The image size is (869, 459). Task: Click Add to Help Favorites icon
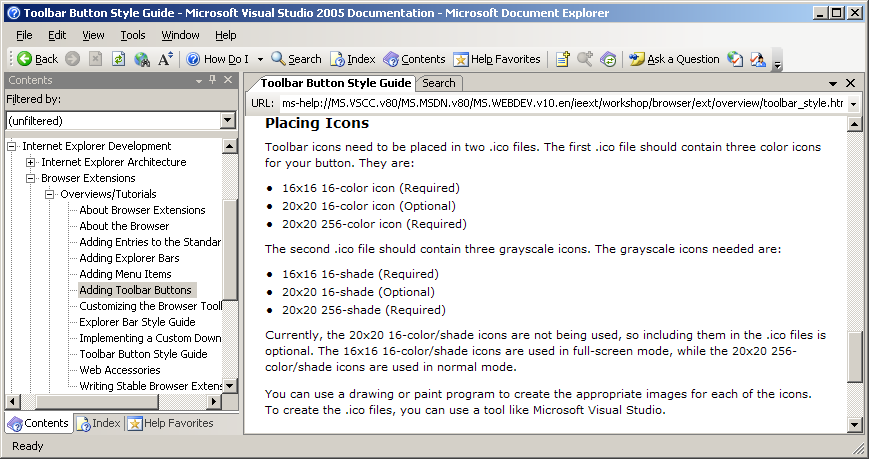(x=563, y=59)
